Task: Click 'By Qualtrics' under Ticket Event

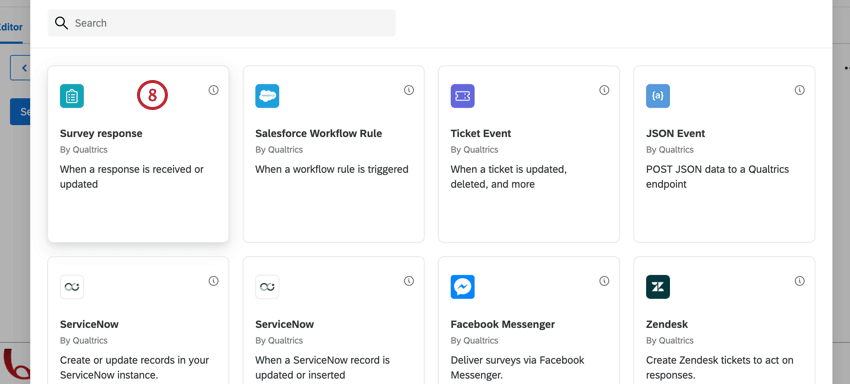Action: 474,150
